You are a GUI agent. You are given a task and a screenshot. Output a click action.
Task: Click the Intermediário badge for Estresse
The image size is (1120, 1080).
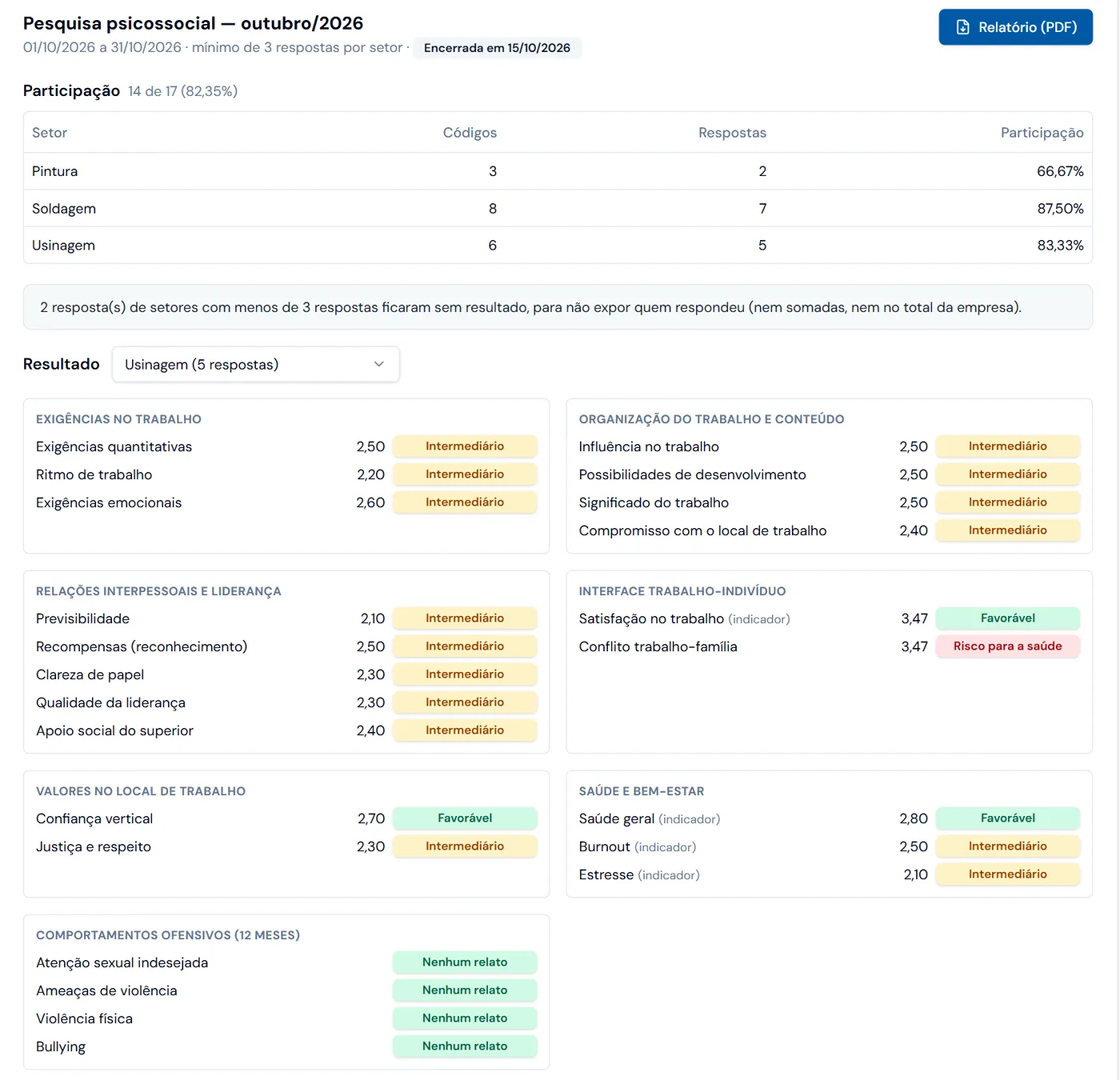coord(1007,874)
